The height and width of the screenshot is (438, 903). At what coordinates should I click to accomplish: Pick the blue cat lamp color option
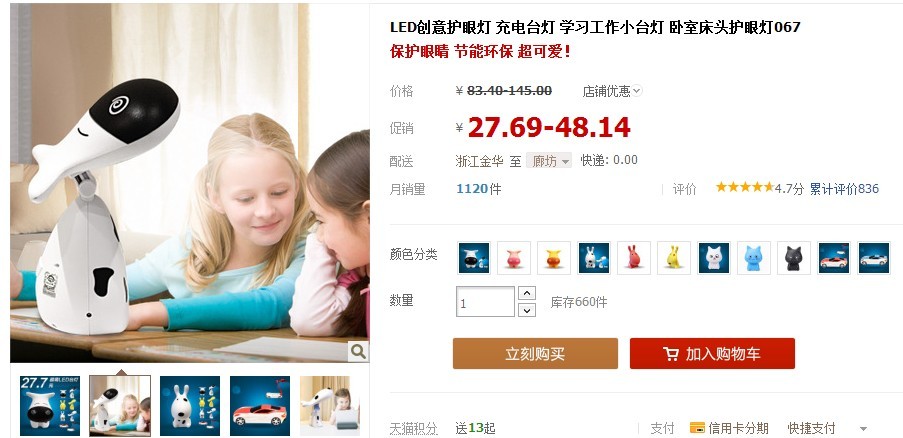pyautogui.click(x=754, y=258)
